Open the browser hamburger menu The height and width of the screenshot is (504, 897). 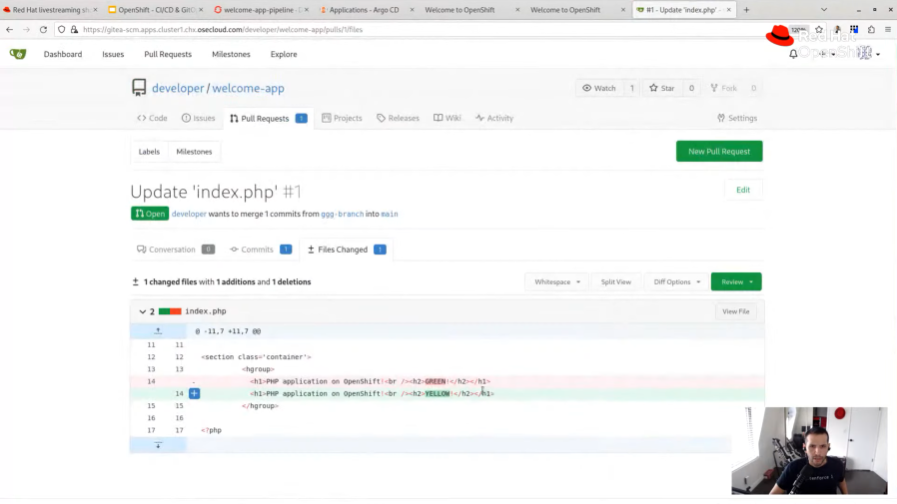coord(888,29)
